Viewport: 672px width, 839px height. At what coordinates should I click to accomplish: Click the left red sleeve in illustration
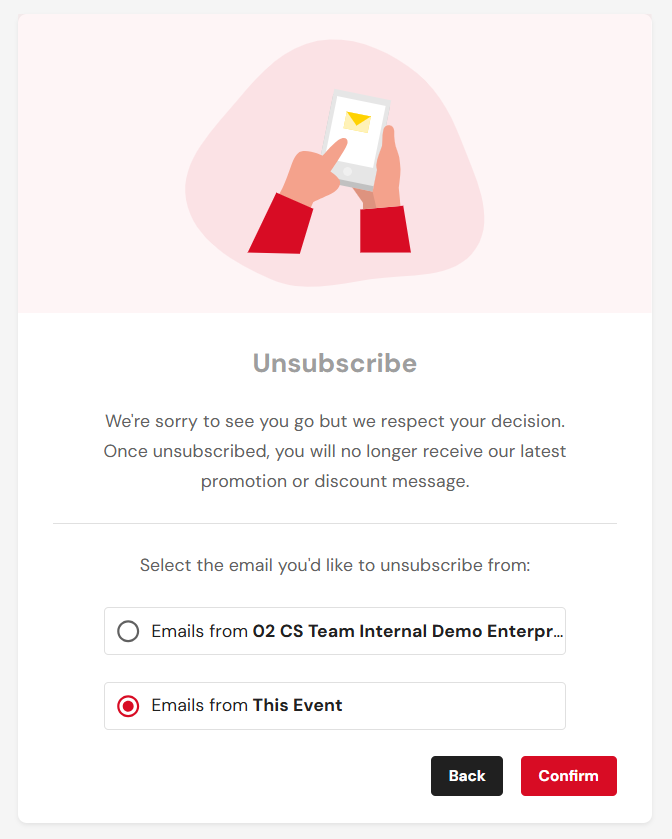point(280,225)
